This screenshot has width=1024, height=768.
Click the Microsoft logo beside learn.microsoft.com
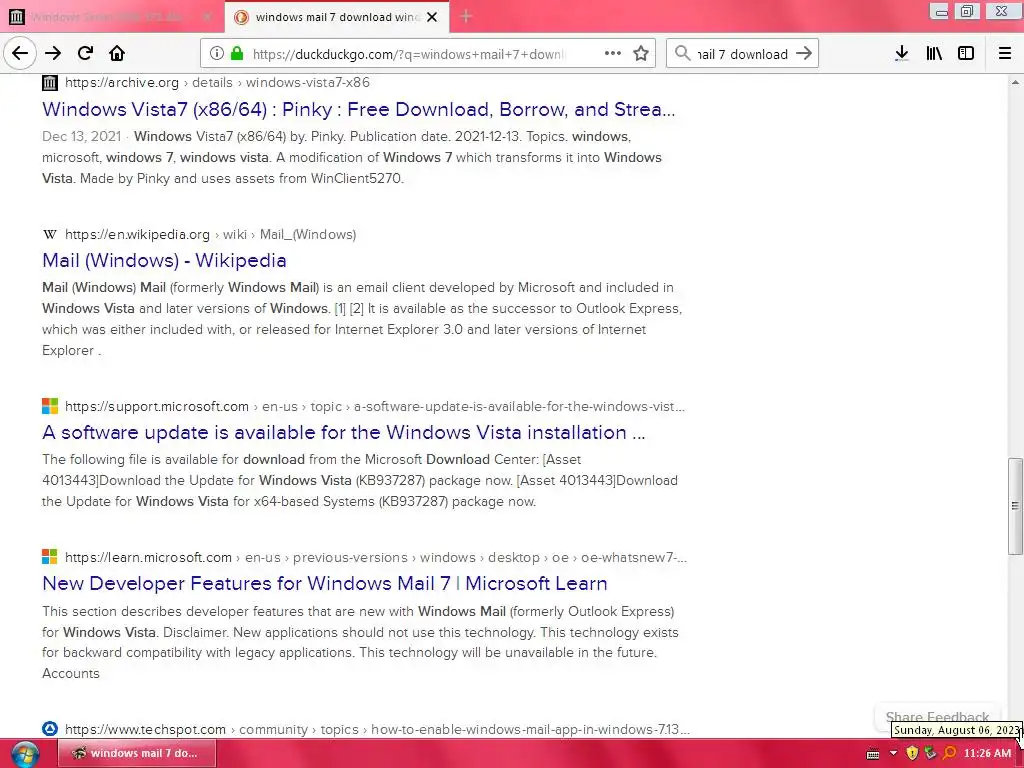click(50, 557)
